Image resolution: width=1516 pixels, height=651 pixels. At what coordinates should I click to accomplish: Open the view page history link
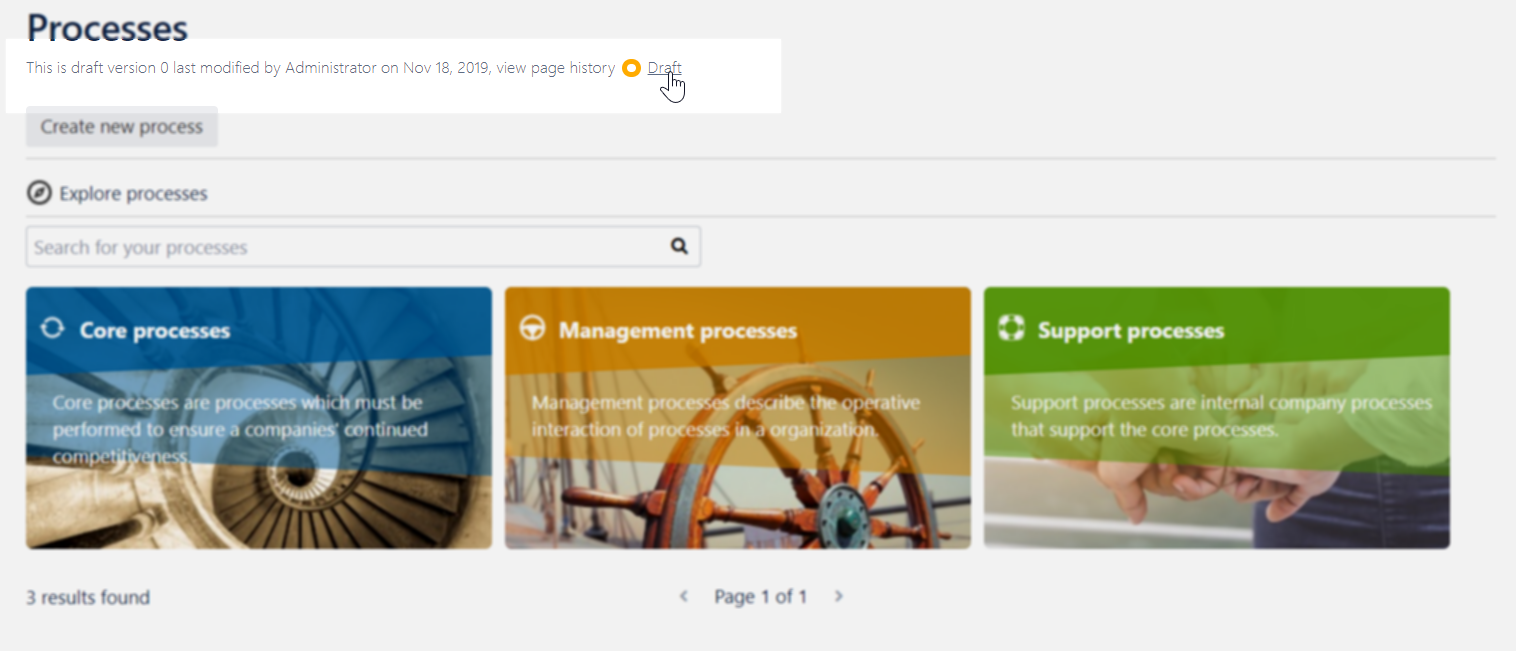tap(556, 68)
